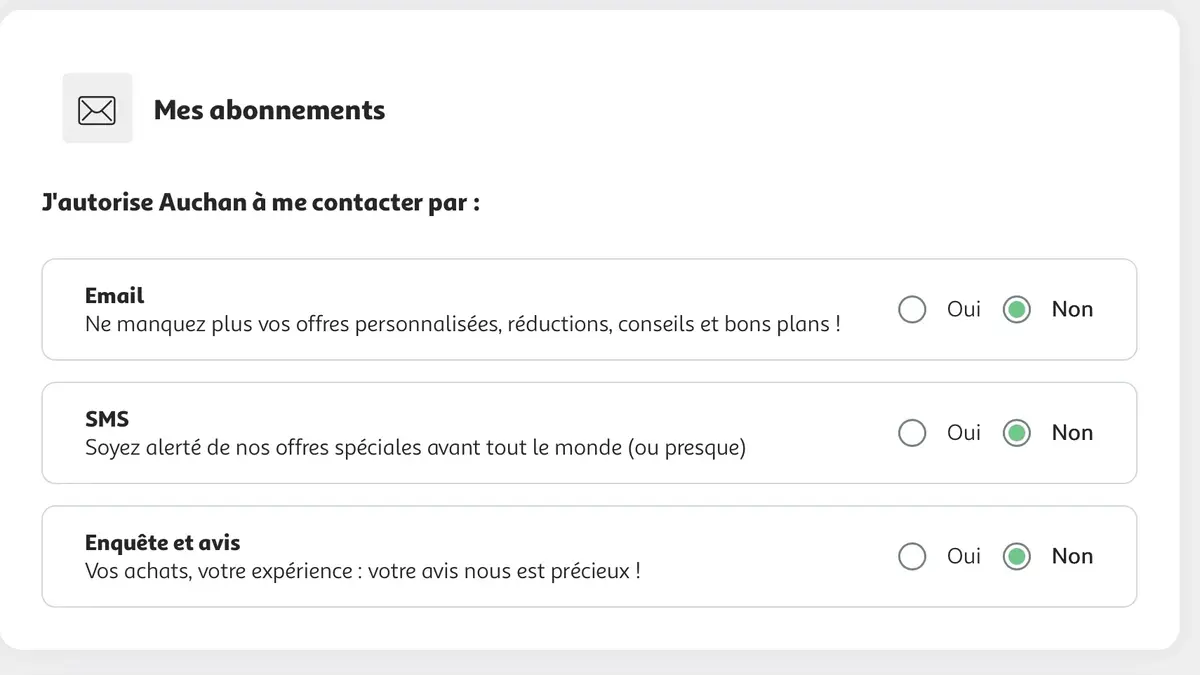The width and height of the screenshot is (1200, 675).
Task: Click the Enquête et avis heading
Action: coord(161,542)
